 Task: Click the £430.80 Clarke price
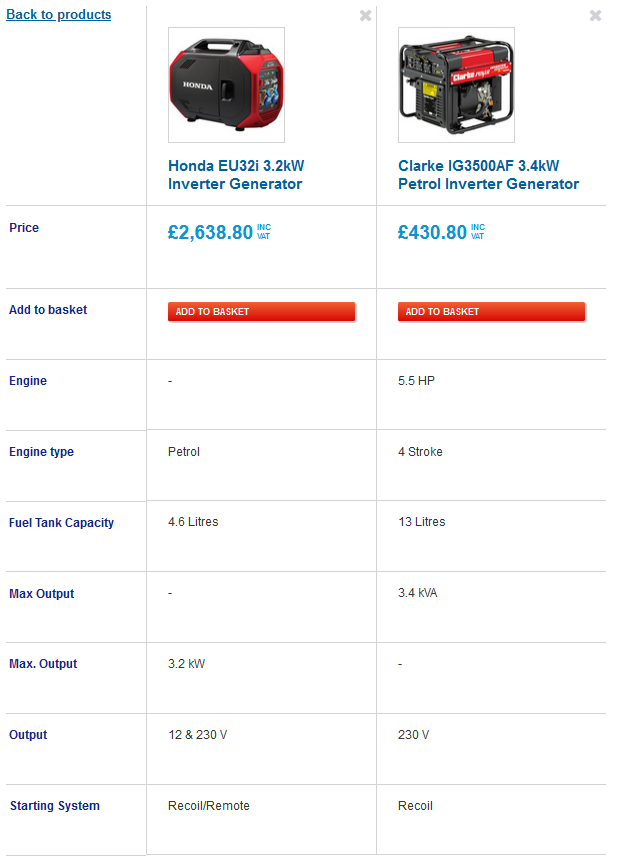point(432,233)
